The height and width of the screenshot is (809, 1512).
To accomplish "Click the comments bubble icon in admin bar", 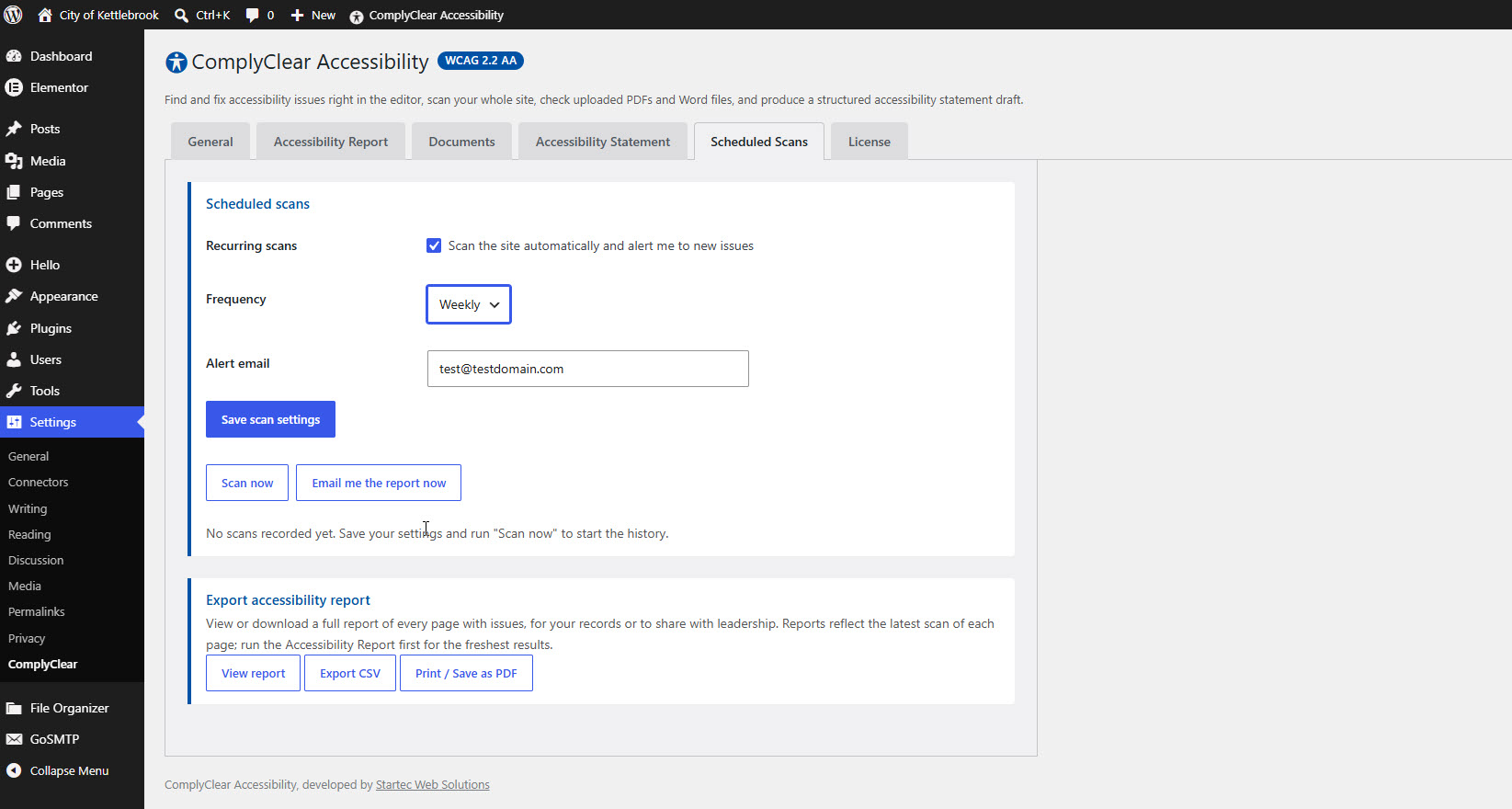I will tap(252, 16).
